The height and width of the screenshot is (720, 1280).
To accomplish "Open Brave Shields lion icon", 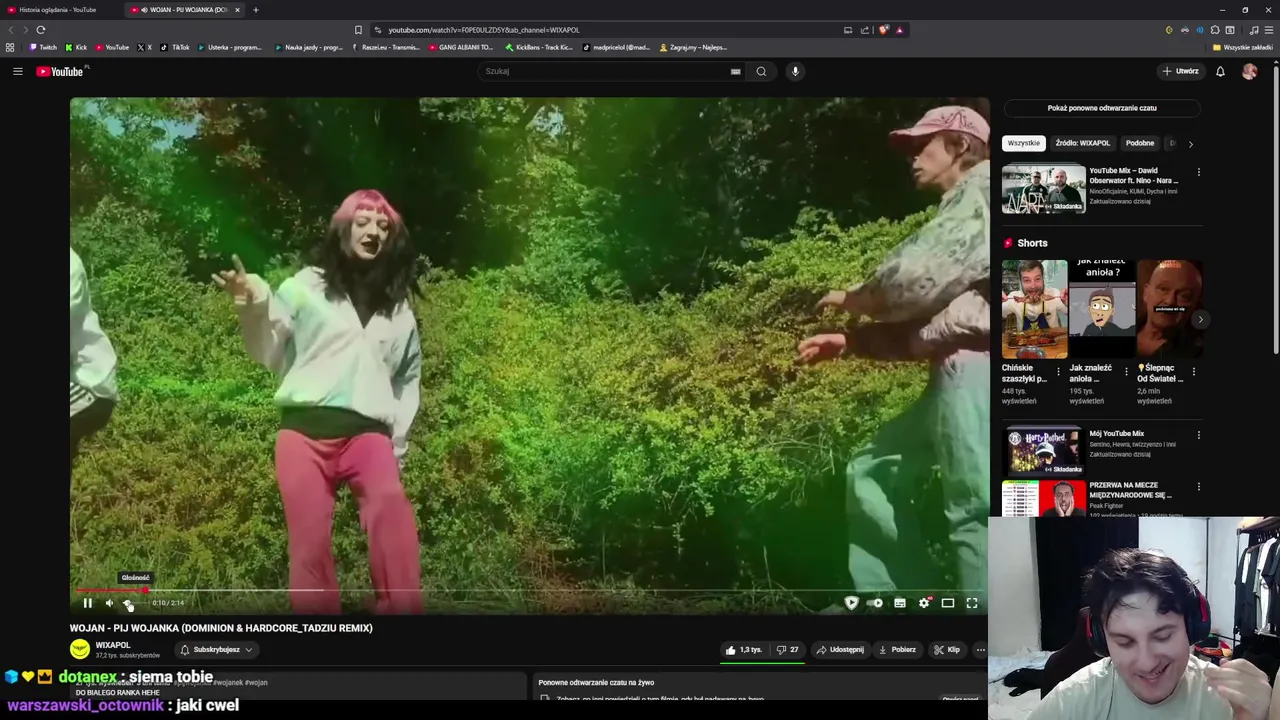I will pos(884,30).
